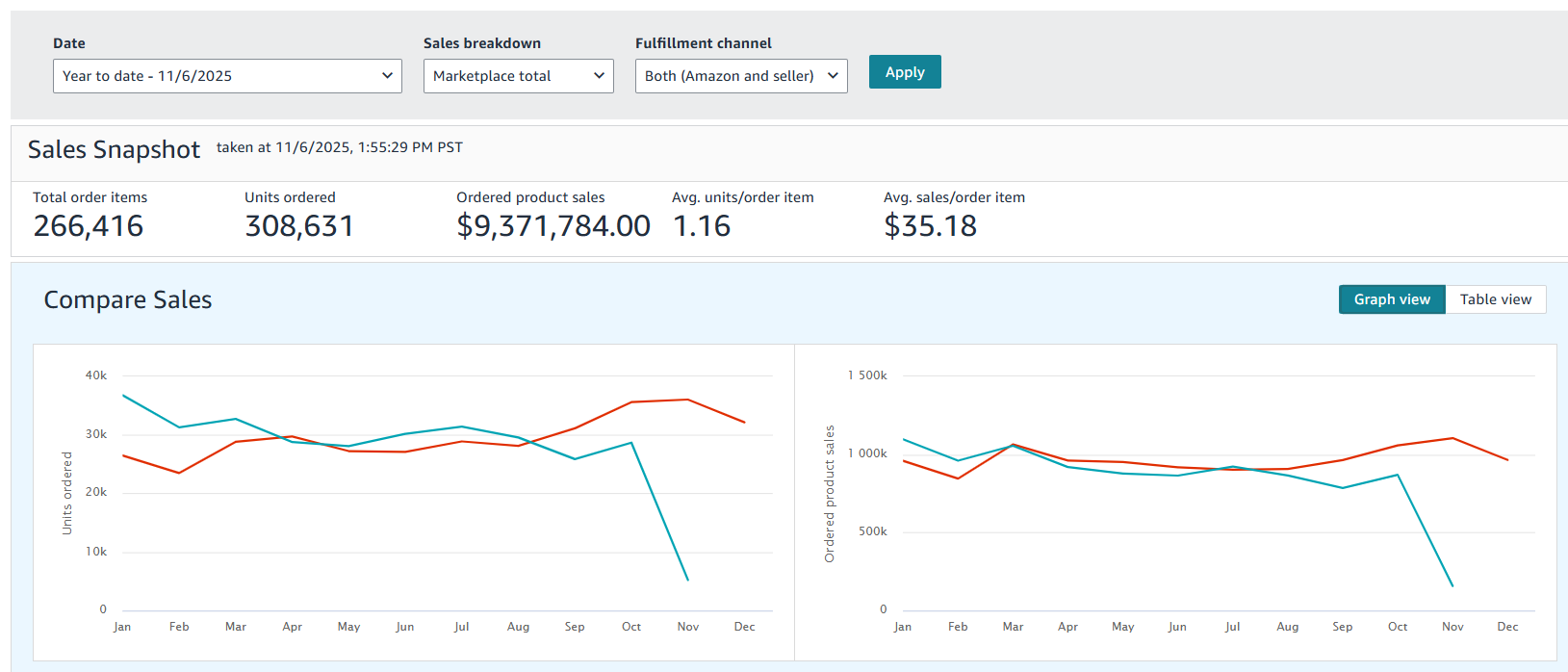
Task: Open the Fulfillment channel dropdown
Action: point(740,76)
